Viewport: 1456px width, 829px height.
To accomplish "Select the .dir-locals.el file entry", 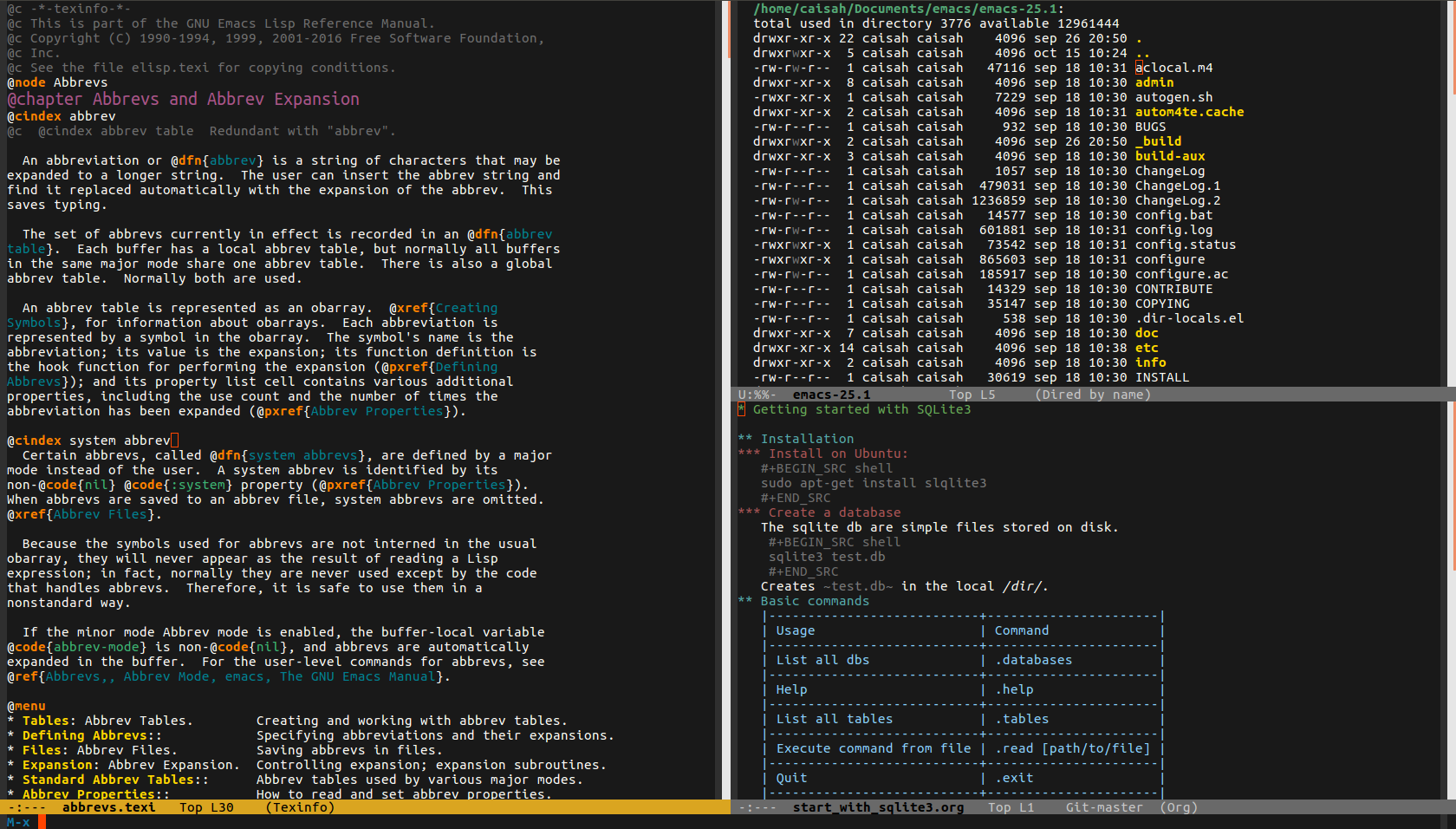I will pyautogui.click(x=1189, y=318).
